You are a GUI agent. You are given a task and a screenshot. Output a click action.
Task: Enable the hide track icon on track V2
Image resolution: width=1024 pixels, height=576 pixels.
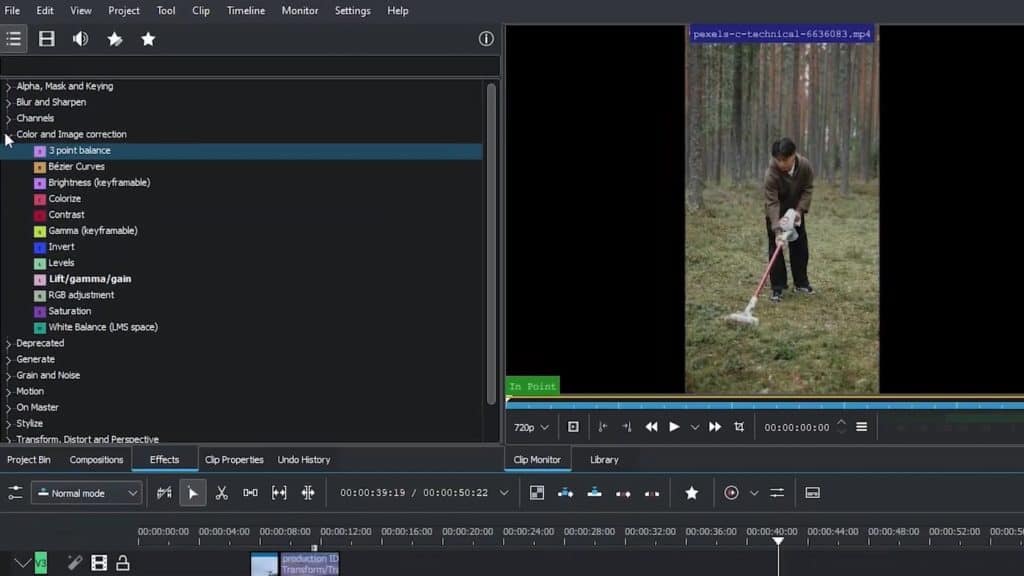pyautogui.click(x=99, y=562)
